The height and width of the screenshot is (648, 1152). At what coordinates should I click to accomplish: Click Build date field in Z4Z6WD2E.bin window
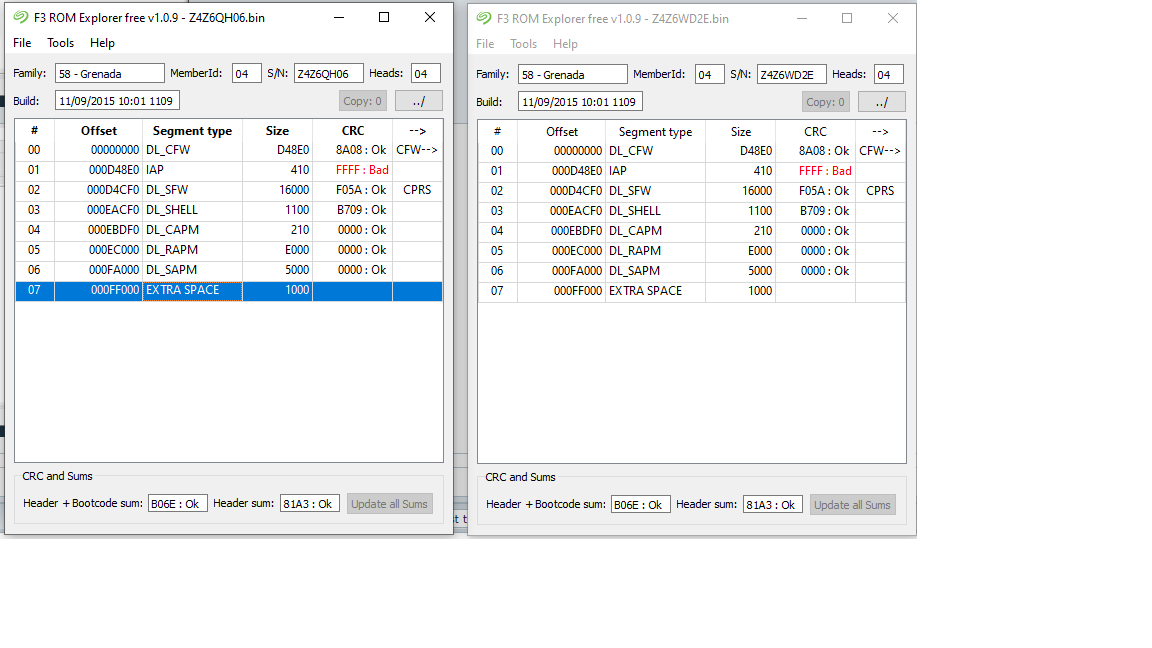pyautogui.click(x=580, y=102)
